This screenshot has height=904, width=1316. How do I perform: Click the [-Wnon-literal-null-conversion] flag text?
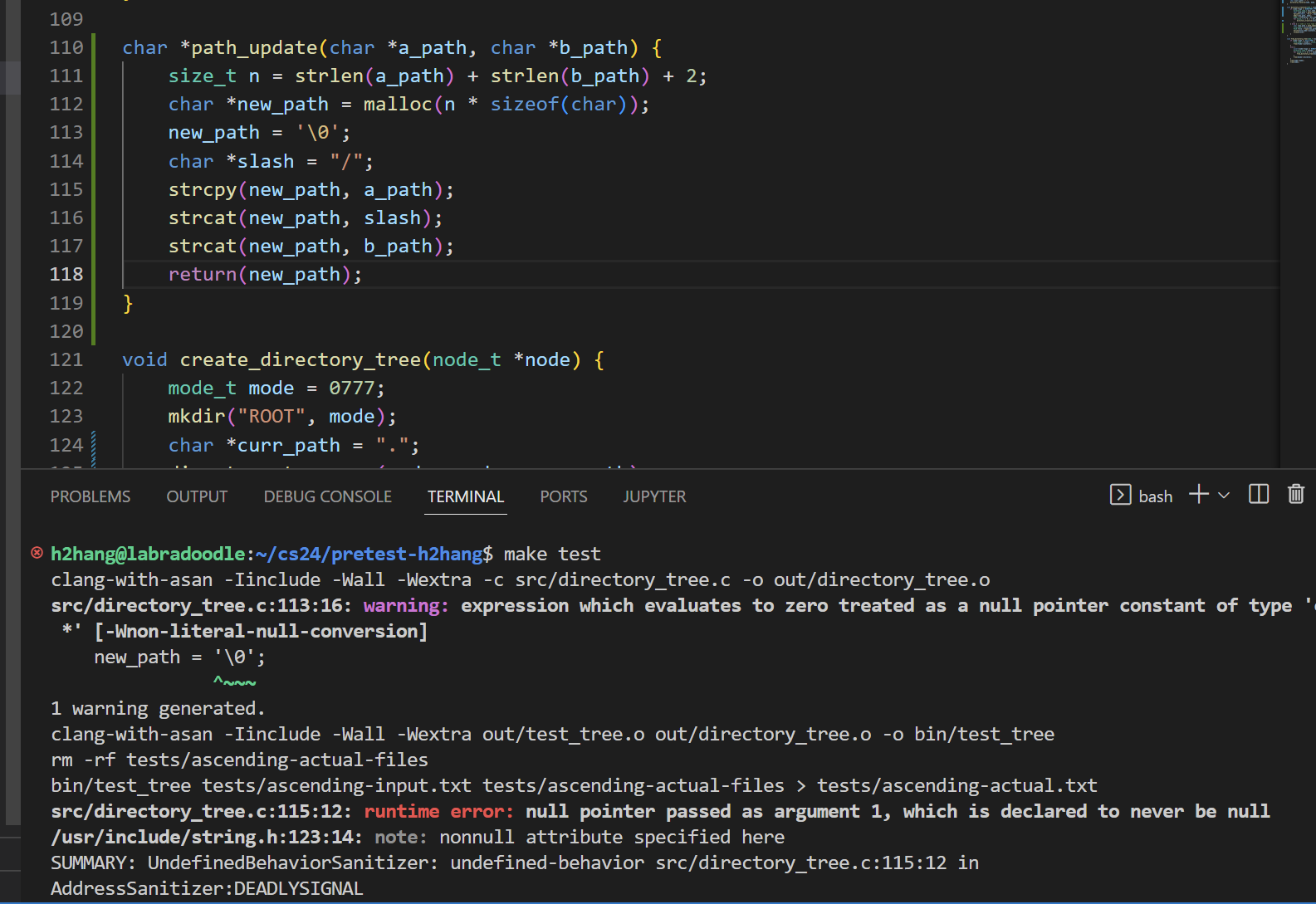[x=261, y=631]
